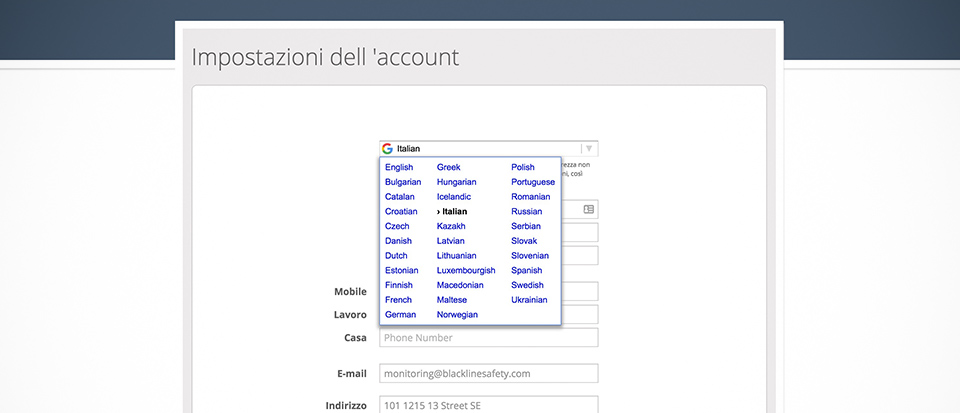Viewport: 960px width, 413px height.
Task: Pick Luxembourgish from the language list
Action: [466, 271]
